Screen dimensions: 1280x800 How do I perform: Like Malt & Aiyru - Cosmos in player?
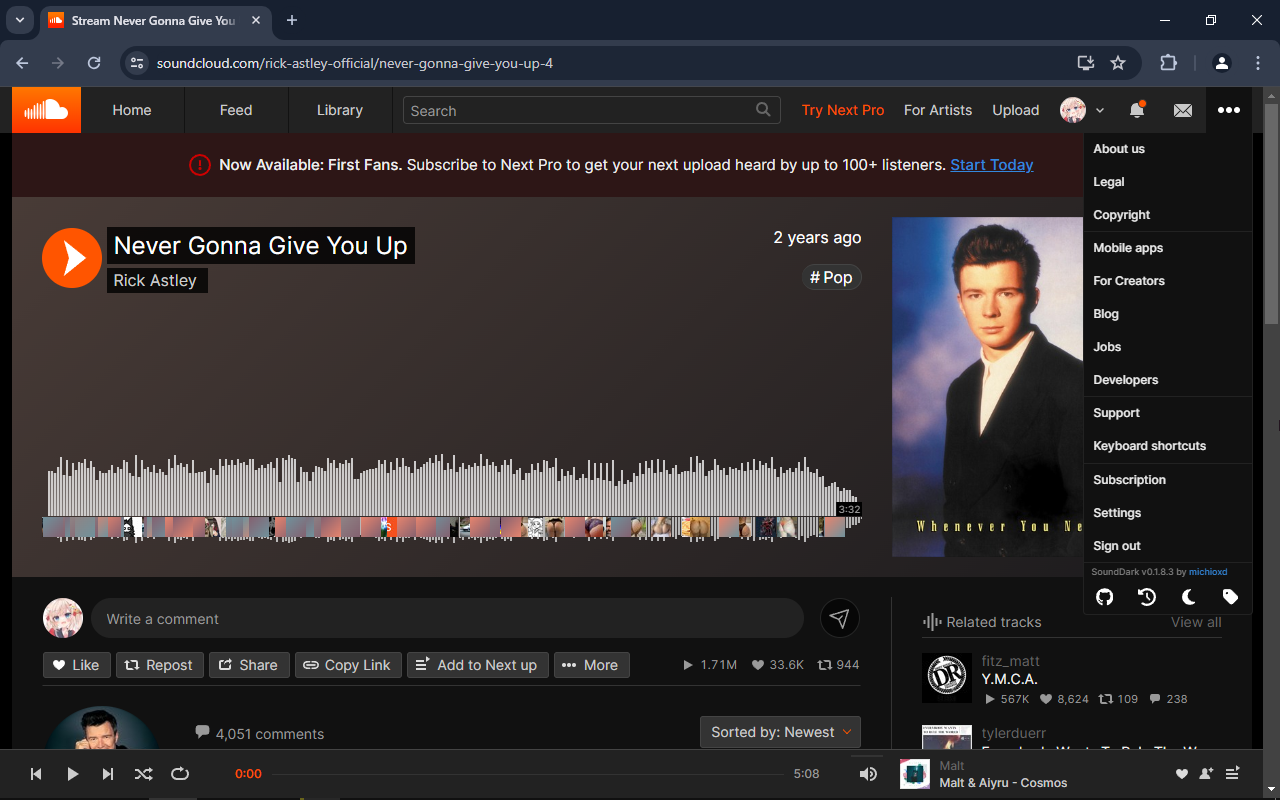pyautogui.click(x=1182, y=774)
